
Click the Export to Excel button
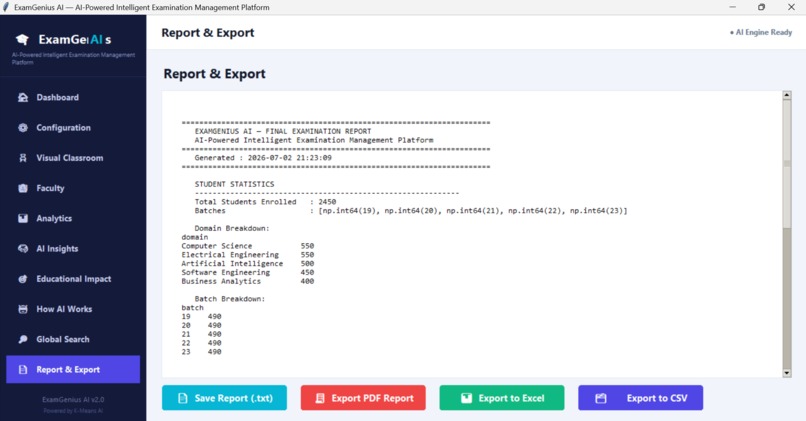[x=502, y=398]
